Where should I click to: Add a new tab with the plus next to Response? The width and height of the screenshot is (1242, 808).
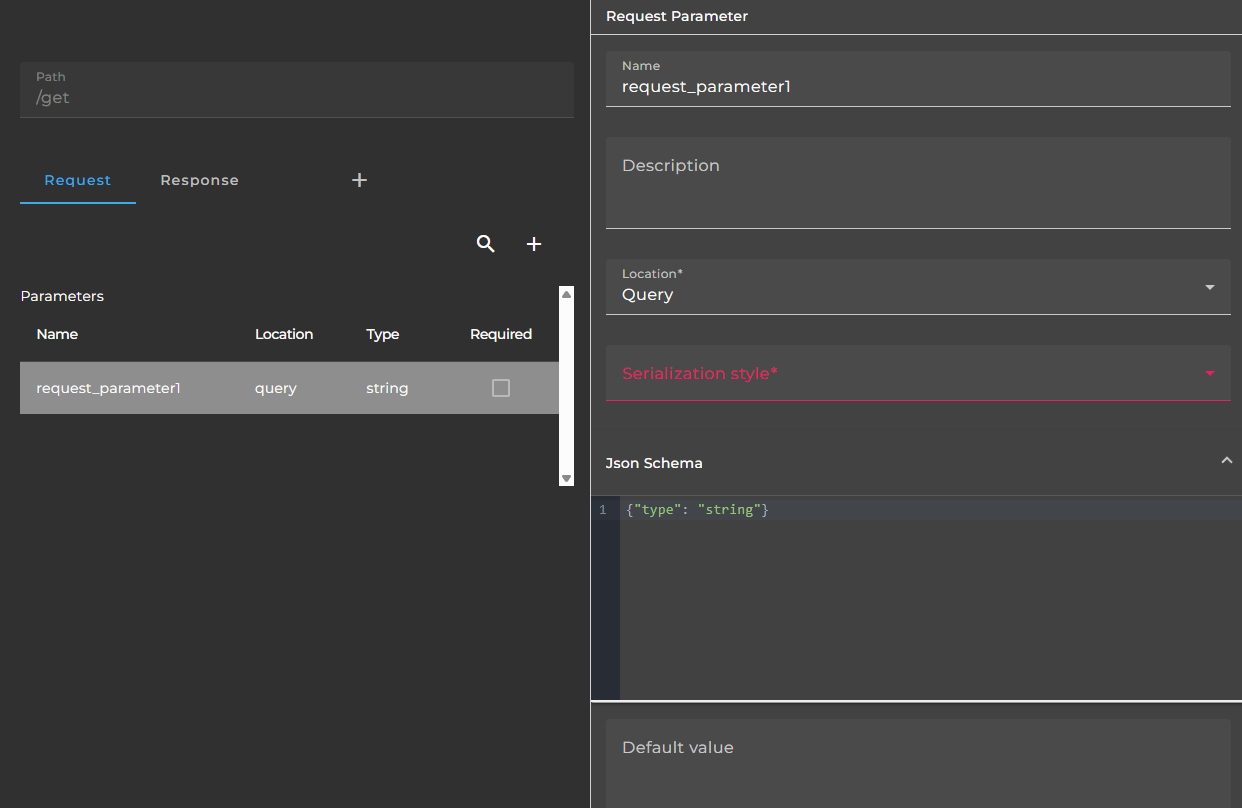(360, 180)
